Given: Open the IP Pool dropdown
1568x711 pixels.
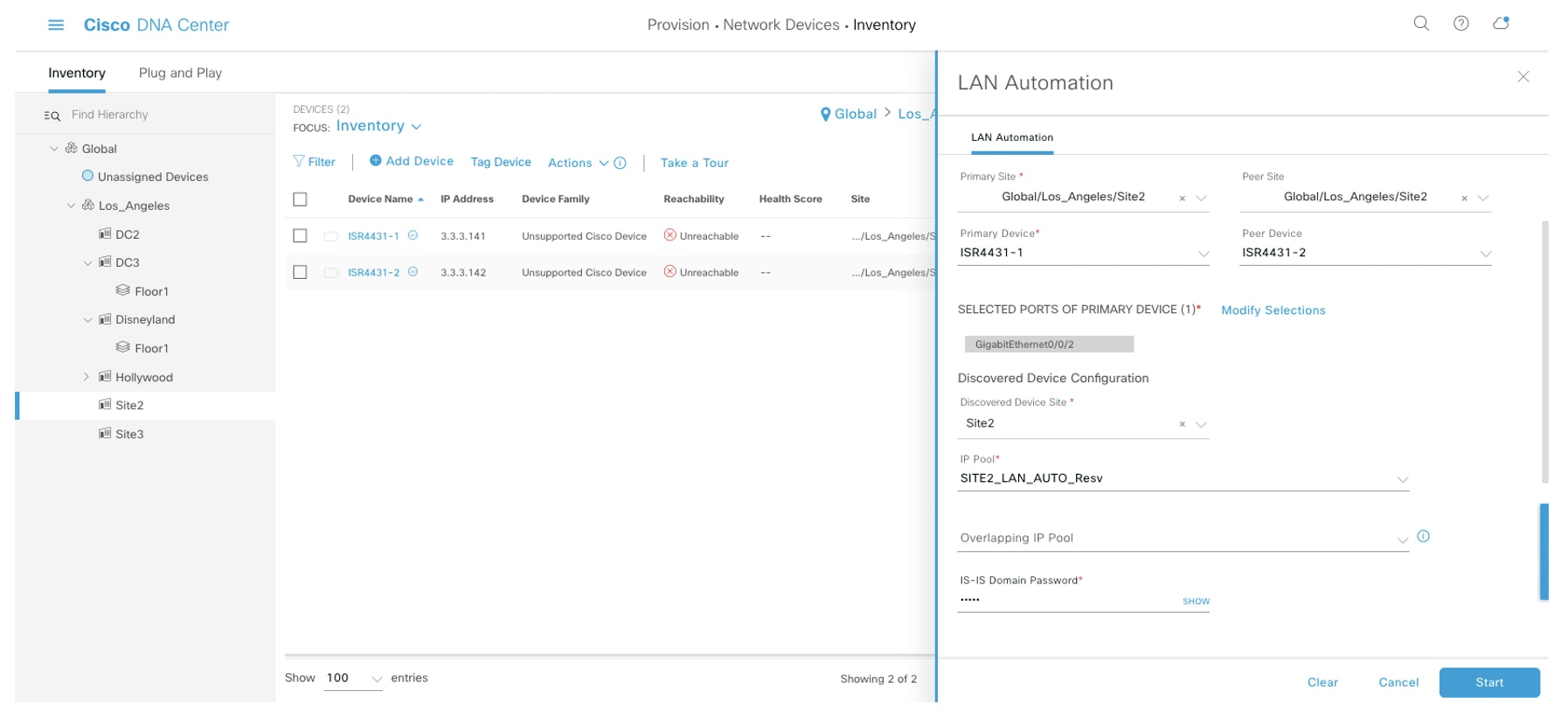Looking at the screenshot, I should 1183,478.
